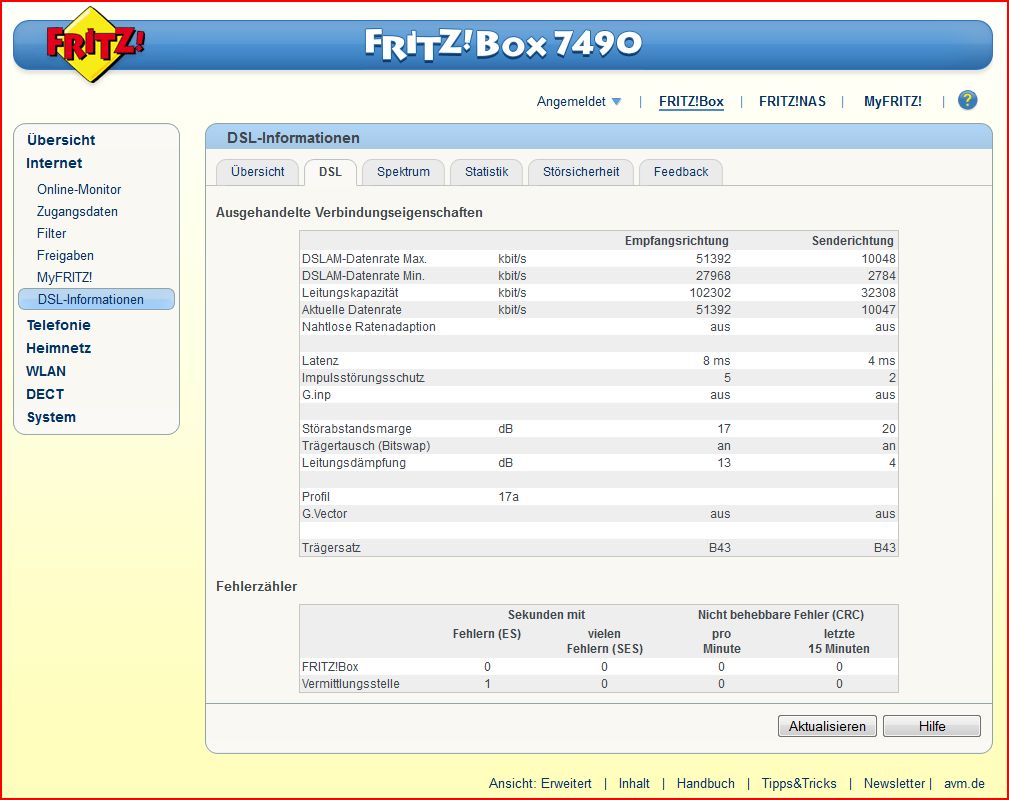Select the DSL tab
The height and width of the screenshot is (800, 1009).
330,172
